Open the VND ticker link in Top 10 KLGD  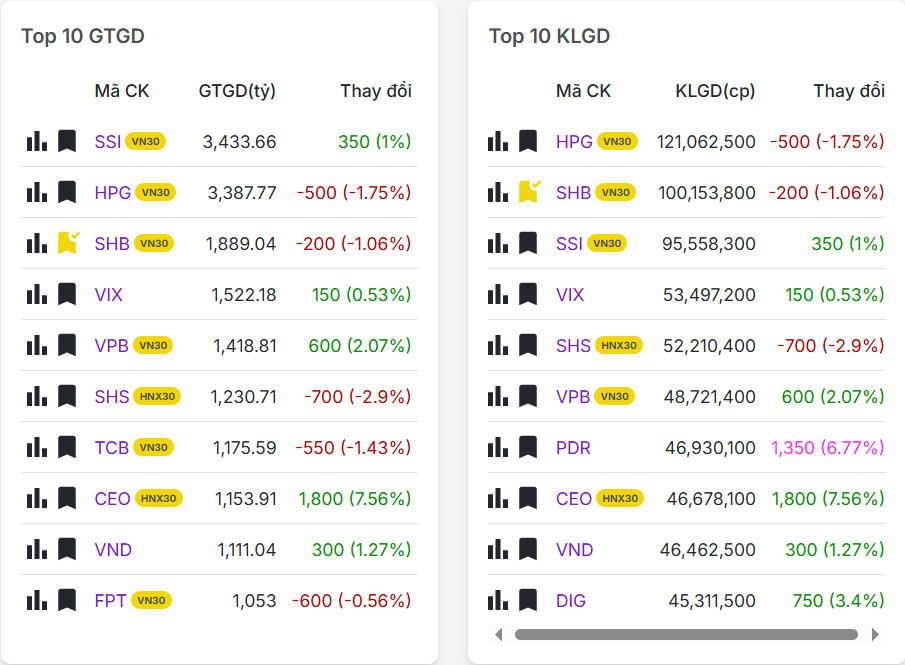click(574, 550)
